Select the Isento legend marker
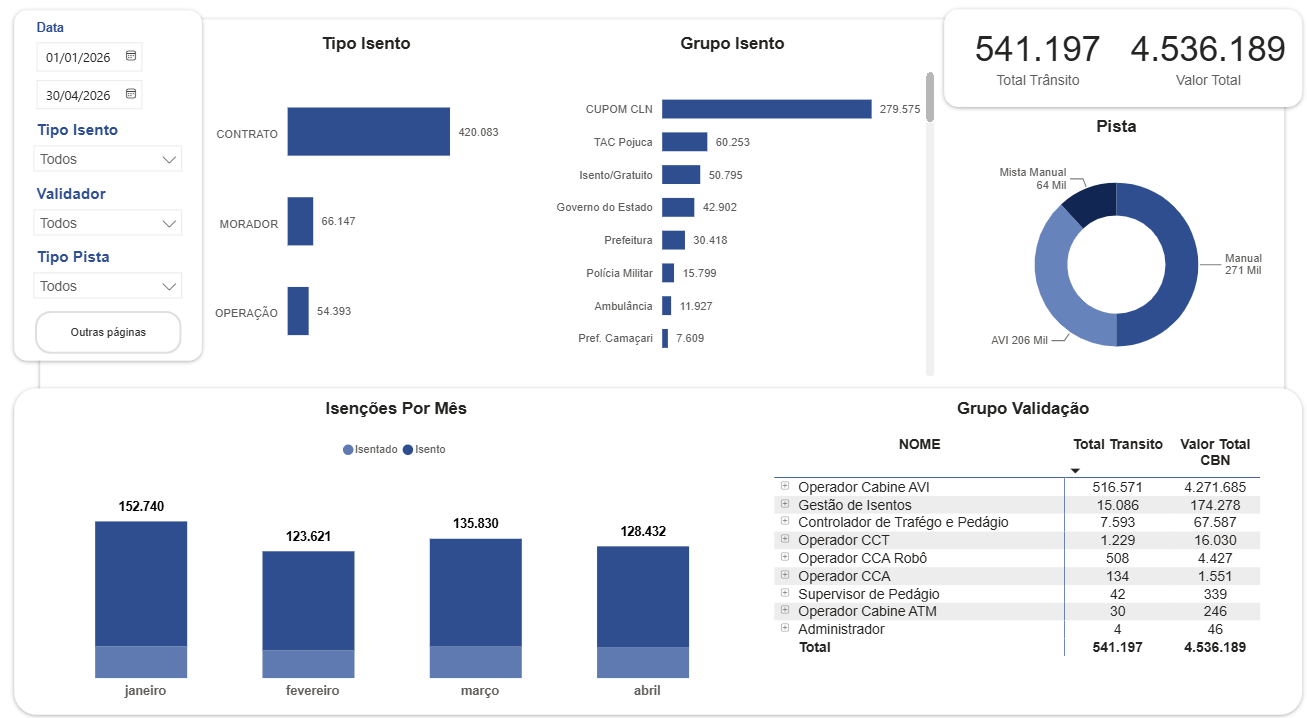The height and width of the screenshot is (718, 1307). tap(408, 450)
